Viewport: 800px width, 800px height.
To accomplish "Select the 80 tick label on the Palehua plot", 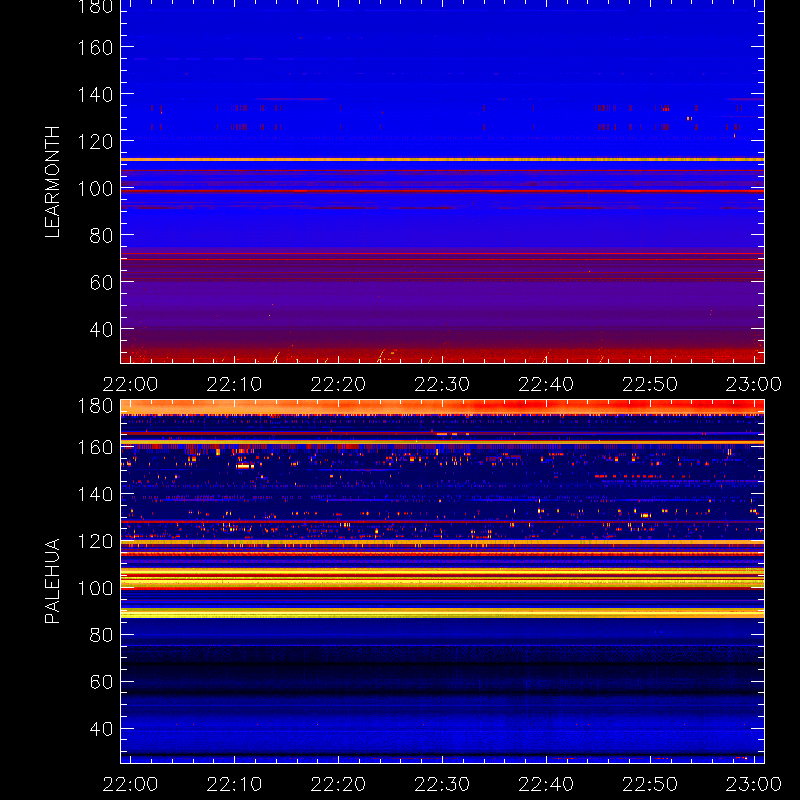I will [101, 635].
